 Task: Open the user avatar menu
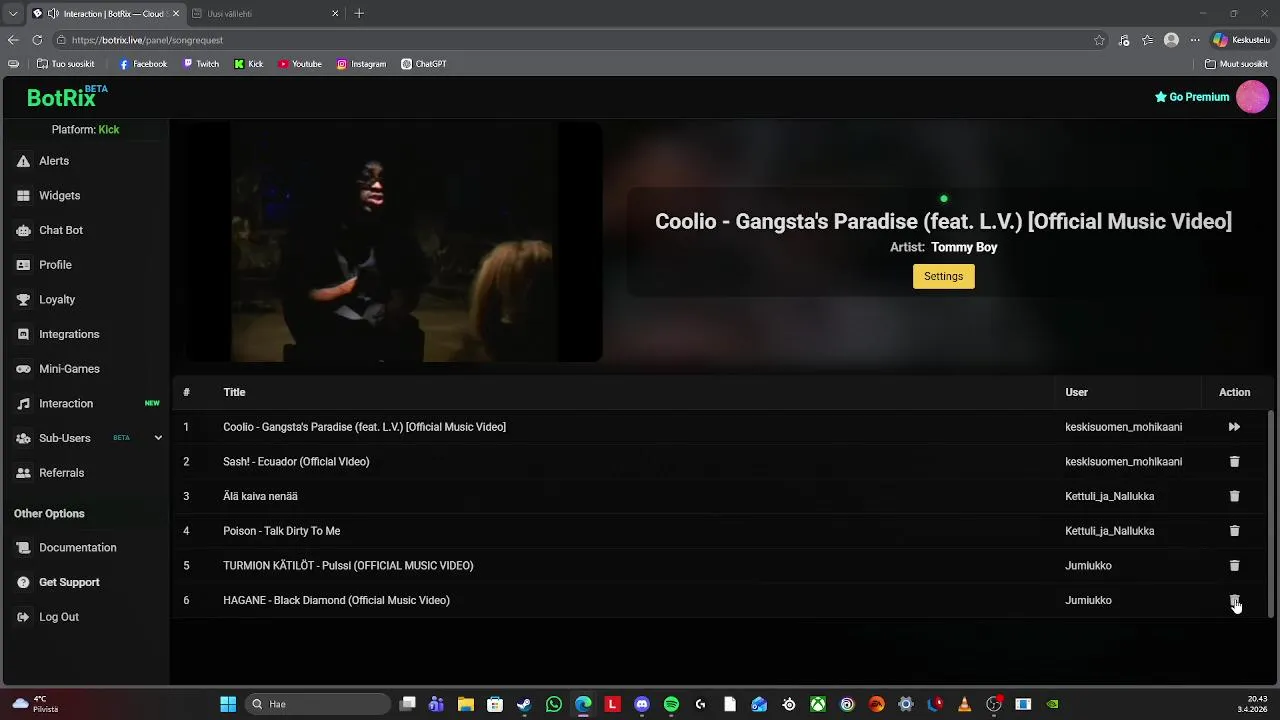click(1253, 97)
